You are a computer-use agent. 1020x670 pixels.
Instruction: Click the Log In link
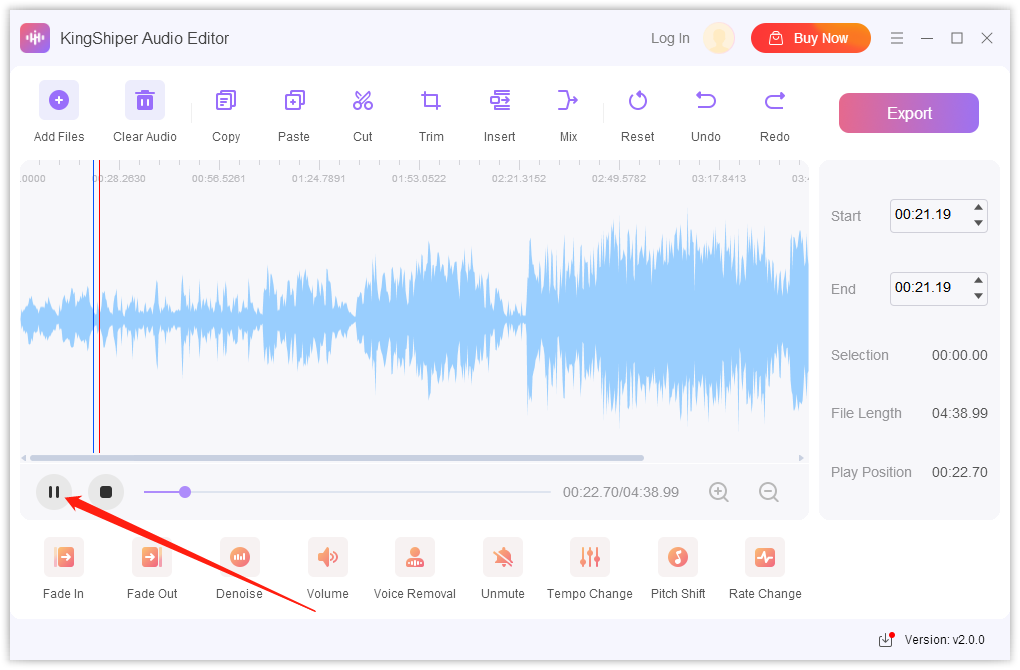click(670, 38)
